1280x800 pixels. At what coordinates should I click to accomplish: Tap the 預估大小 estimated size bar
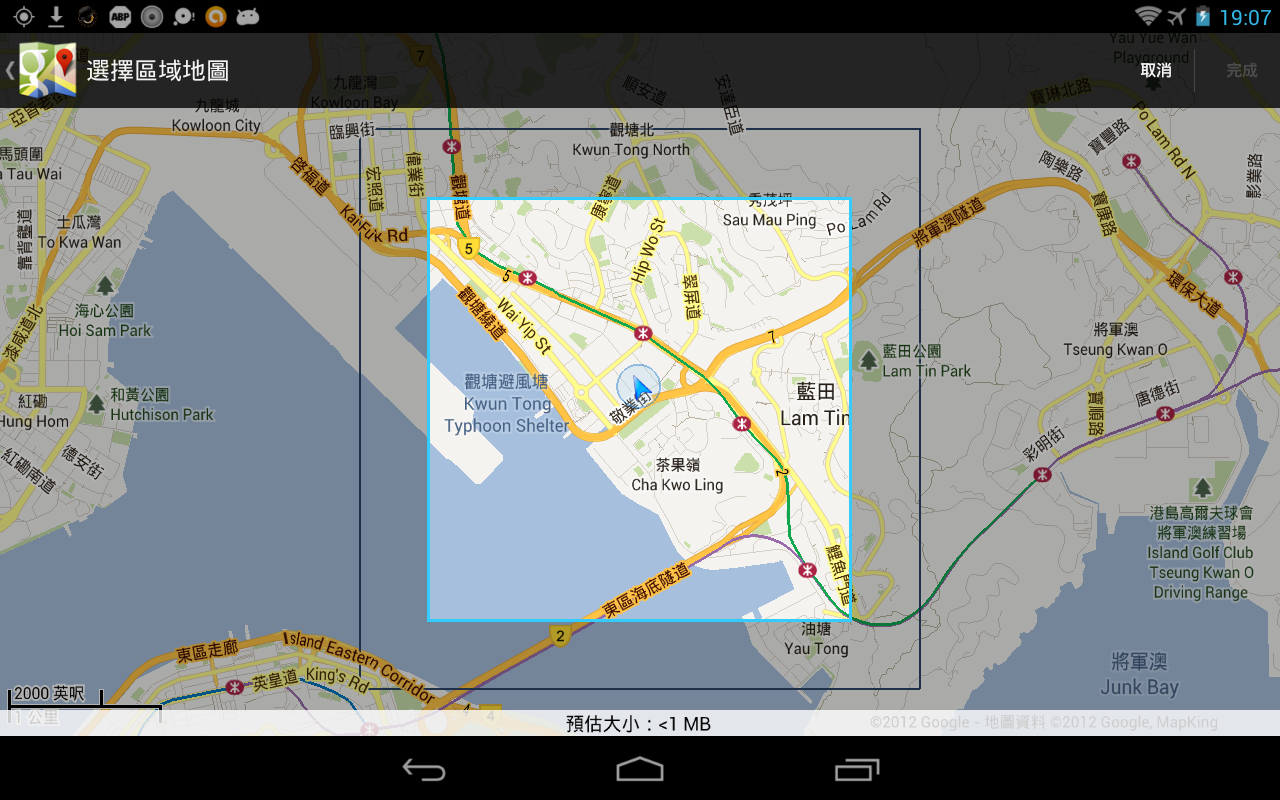(640, 723)
